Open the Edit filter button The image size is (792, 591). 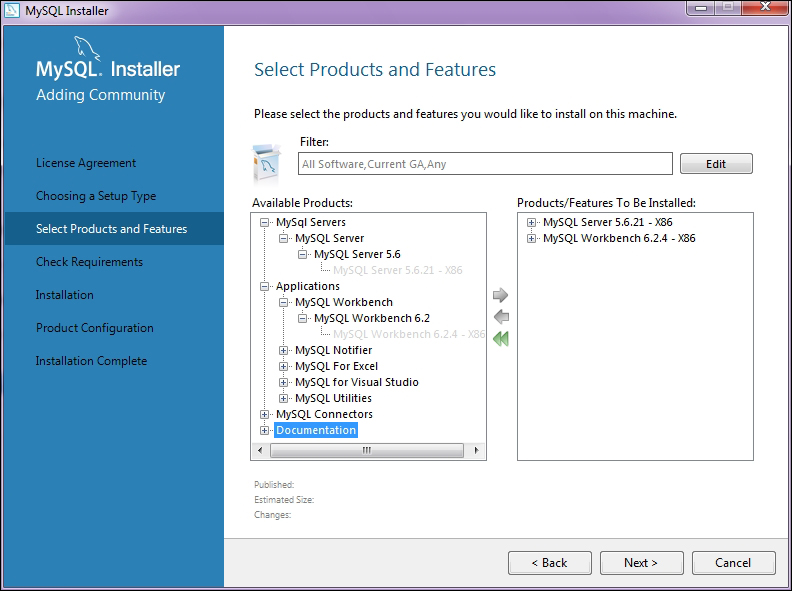coord(715,164)
